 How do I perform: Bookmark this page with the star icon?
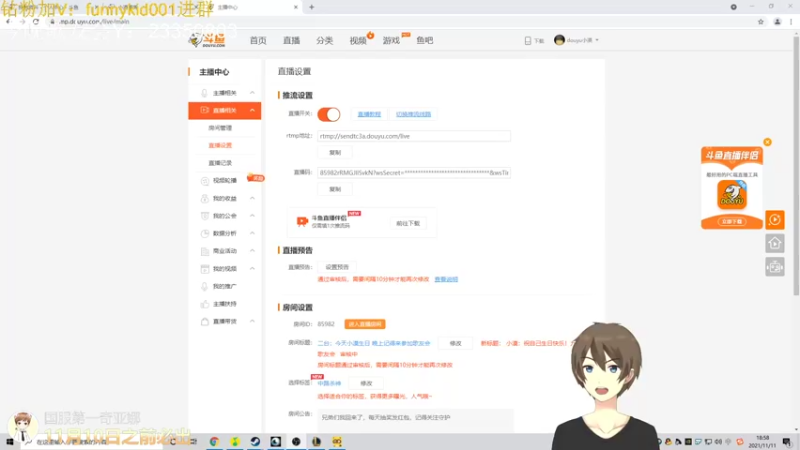coord(761,22)
